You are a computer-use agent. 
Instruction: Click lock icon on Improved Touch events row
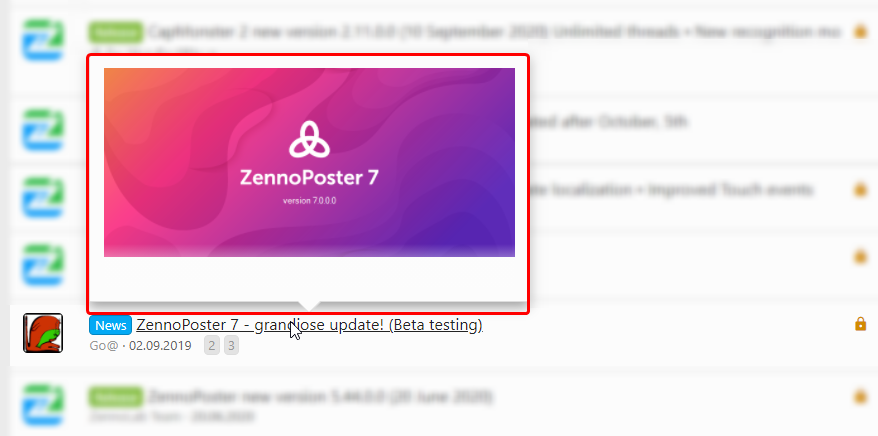(x=860, y=190)
